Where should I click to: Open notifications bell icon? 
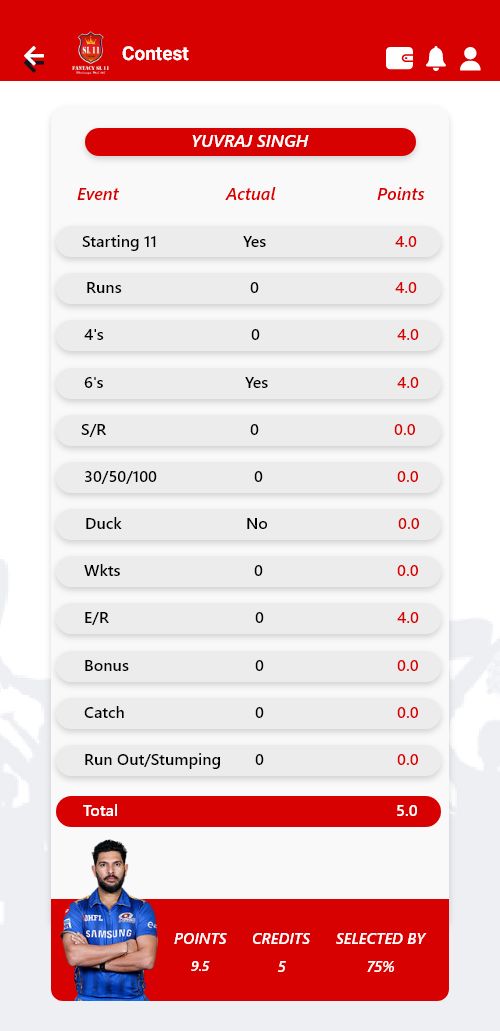pyautogui.click(x=436, y=58)
